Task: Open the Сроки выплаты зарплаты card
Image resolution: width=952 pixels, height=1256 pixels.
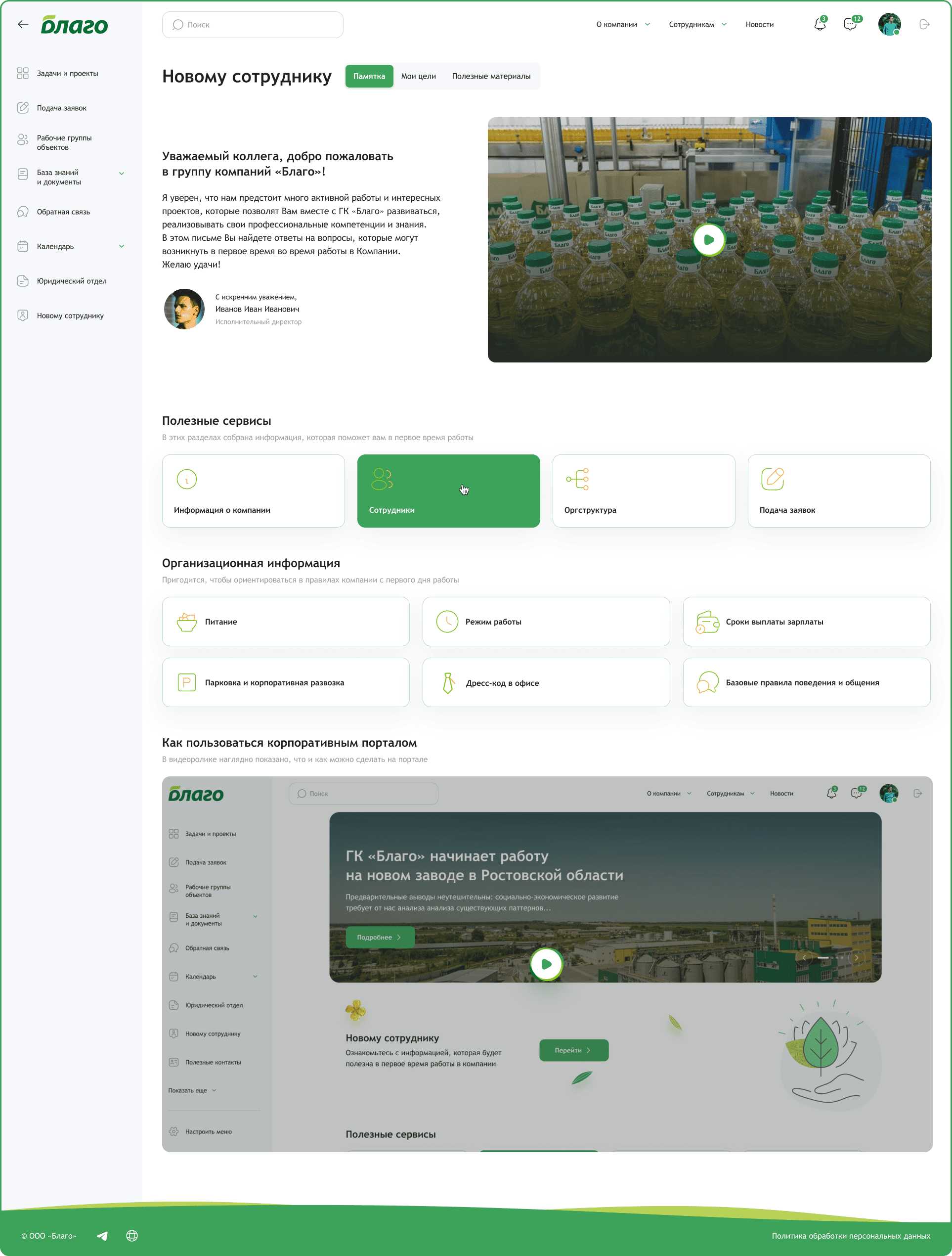Action: [807, 621]
